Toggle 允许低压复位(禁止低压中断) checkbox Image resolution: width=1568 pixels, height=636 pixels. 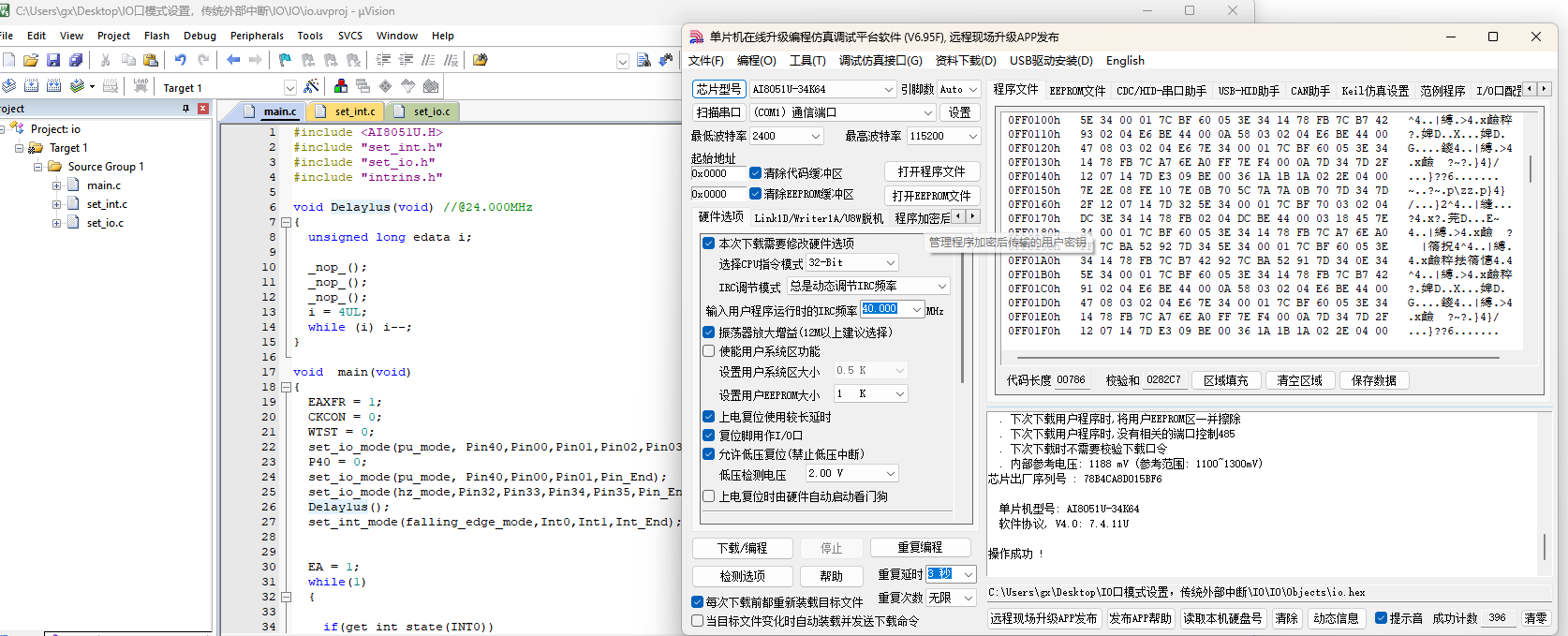click(709, 454)
